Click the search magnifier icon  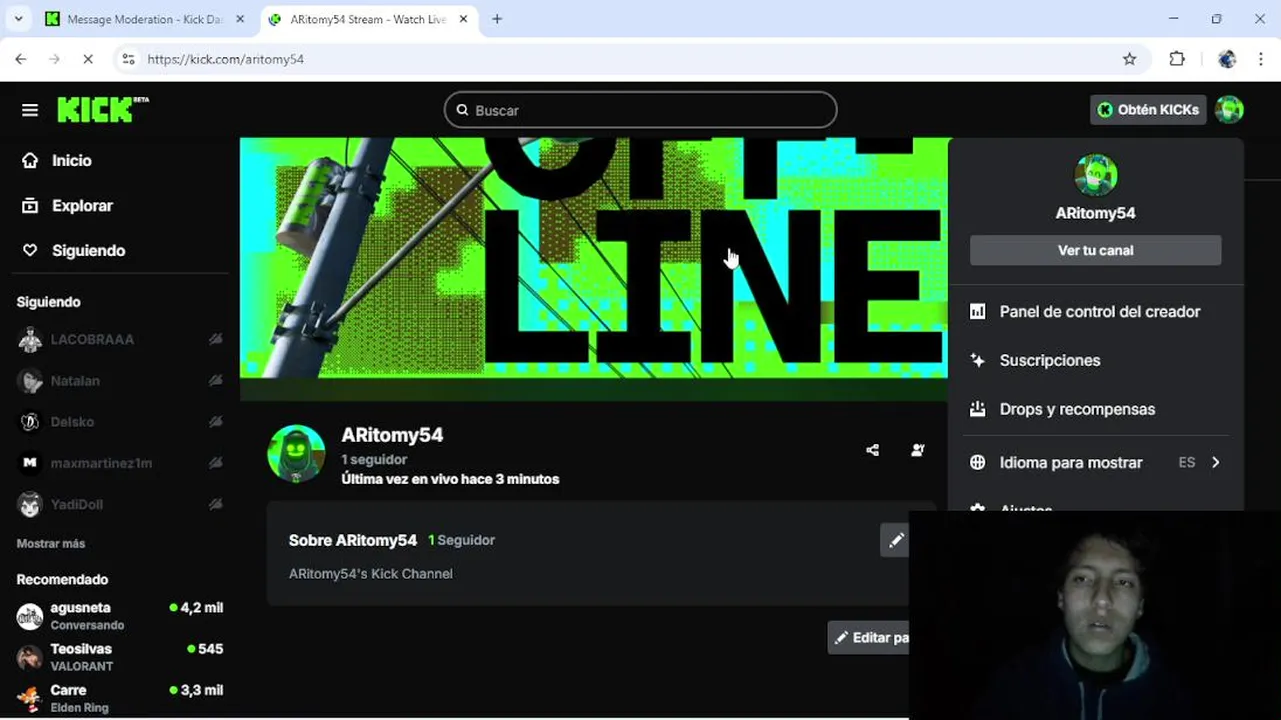[x=462, y=110]
